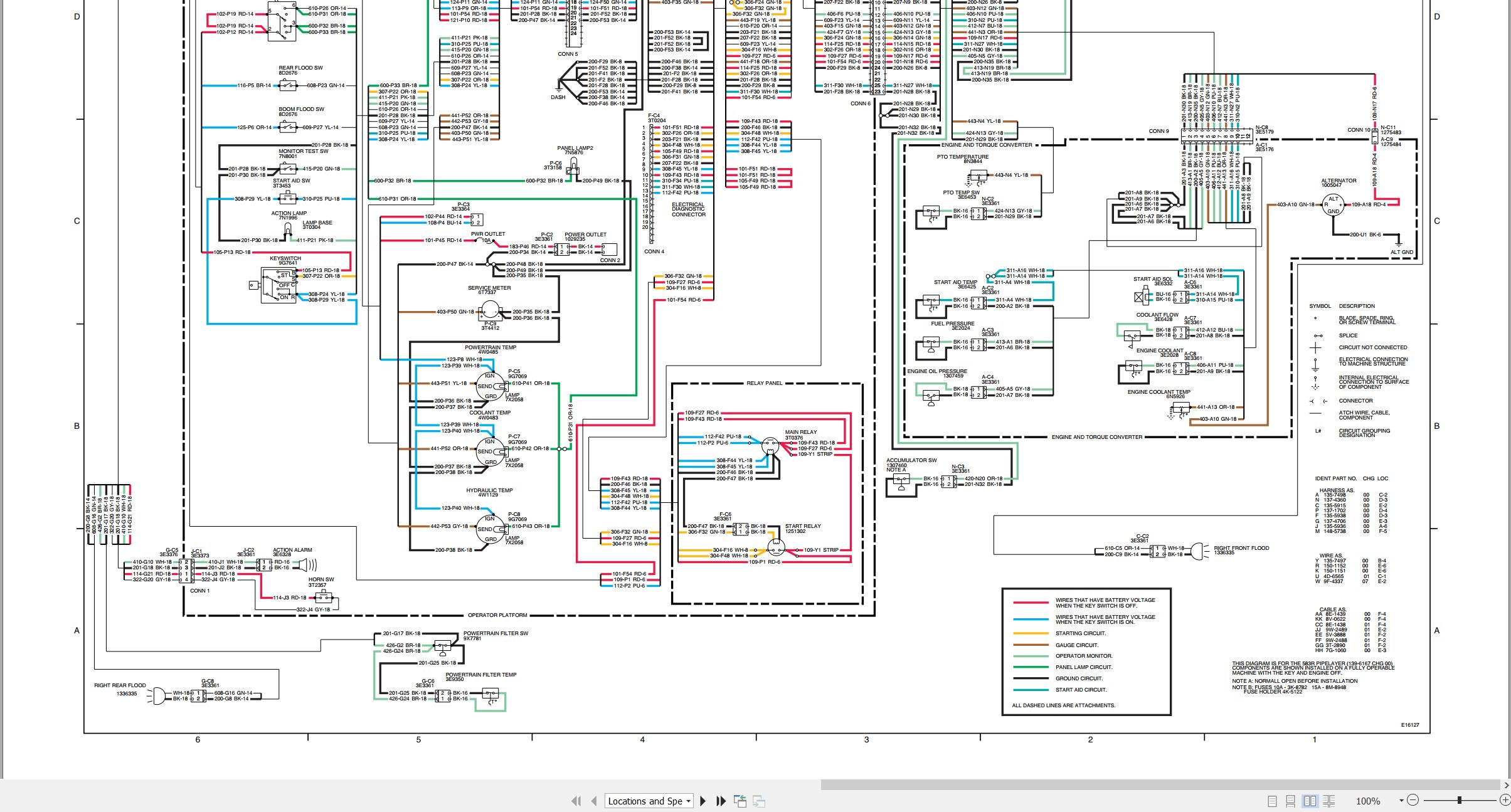Screen dimensions: 1511x812
Task: Click the START AID CIRCUIT legend entry
Action: pos(1081,690)
